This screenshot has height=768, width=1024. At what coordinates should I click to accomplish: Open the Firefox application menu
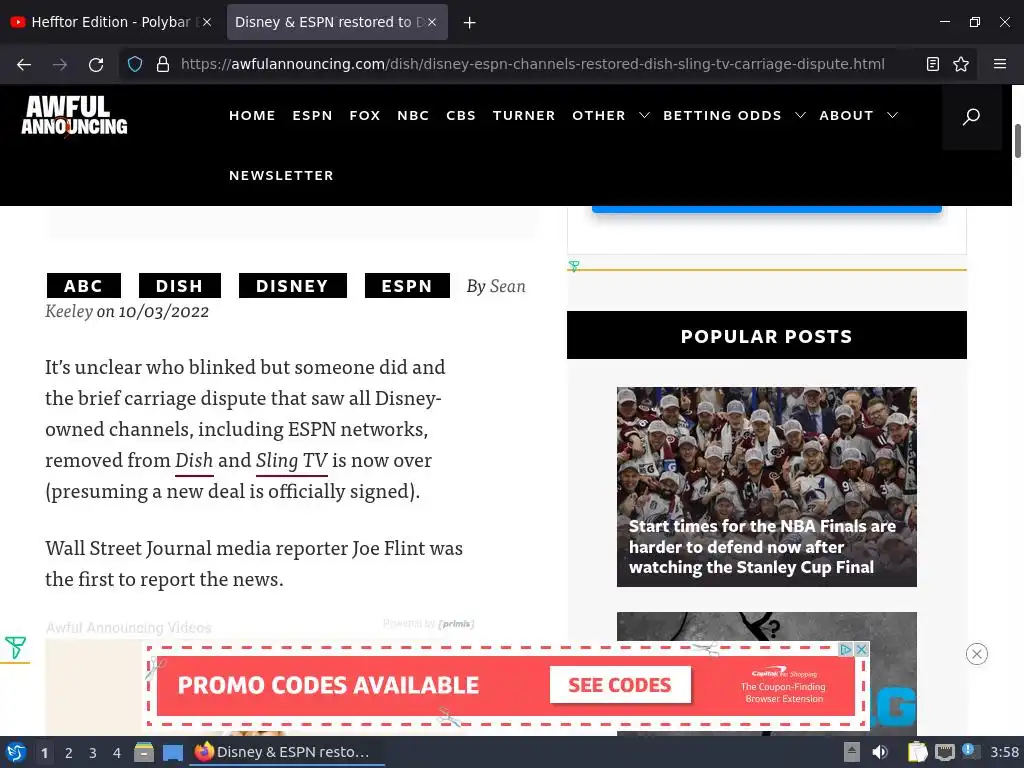[1000, 64]
